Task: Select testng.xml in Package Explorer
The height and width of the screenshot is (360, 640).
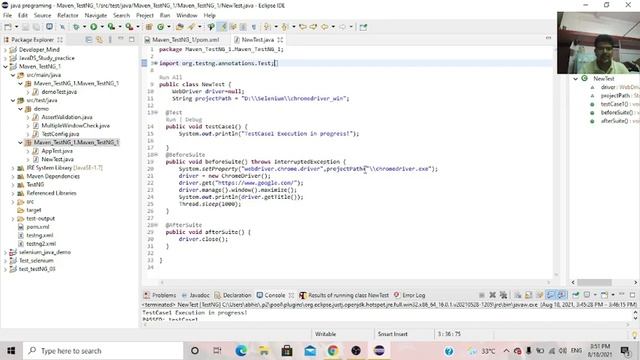Action: 40,236
